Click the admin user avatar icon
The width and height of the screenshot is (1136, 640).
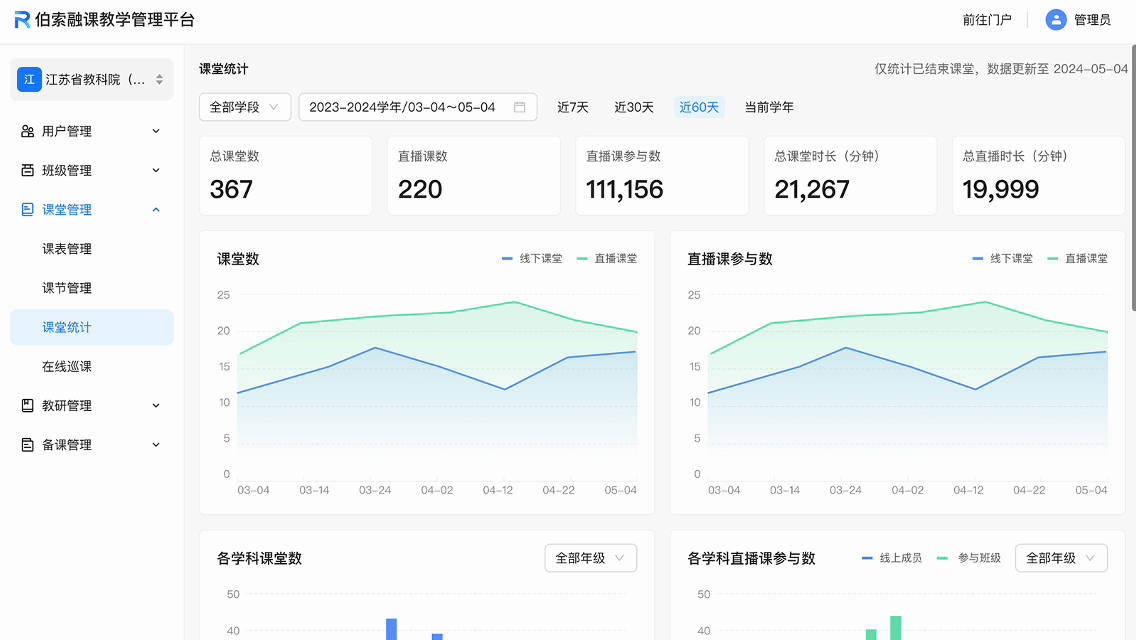coord(1056,20)
